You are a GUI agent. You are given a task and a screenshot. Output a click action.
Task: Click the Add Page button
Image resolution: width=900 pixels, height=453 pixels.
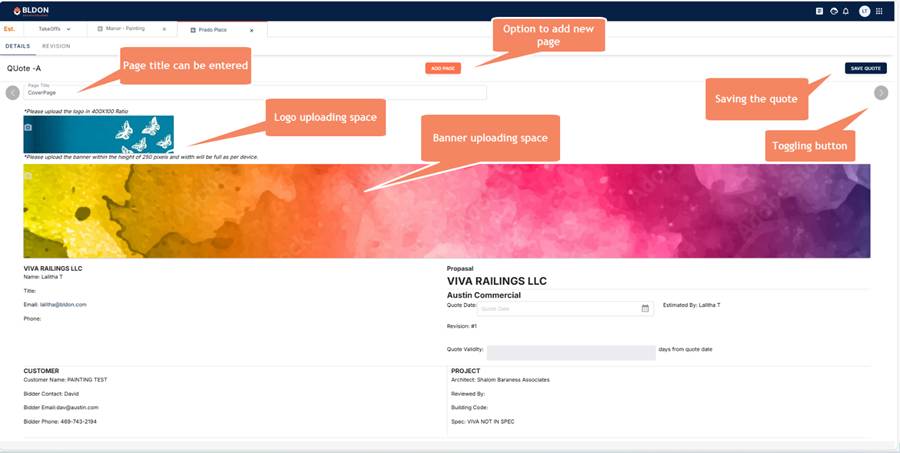pyautogui.click(x=442, y=68)
